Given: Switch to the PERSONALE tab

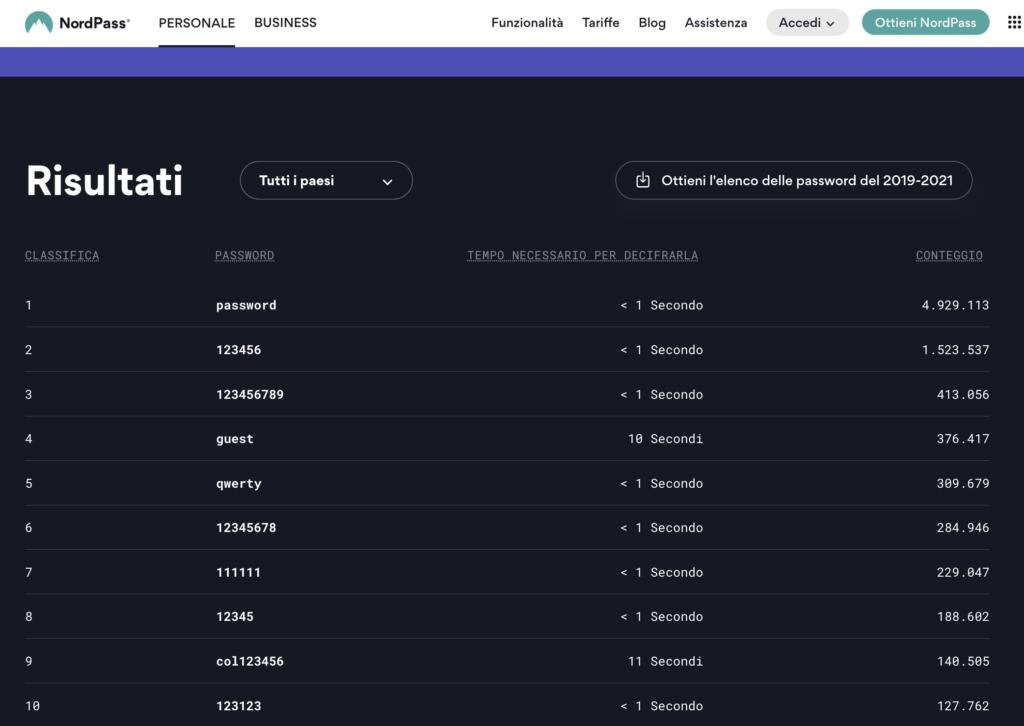Looking at the screenshot, I should pyautogui.click(x=196, y=23).
